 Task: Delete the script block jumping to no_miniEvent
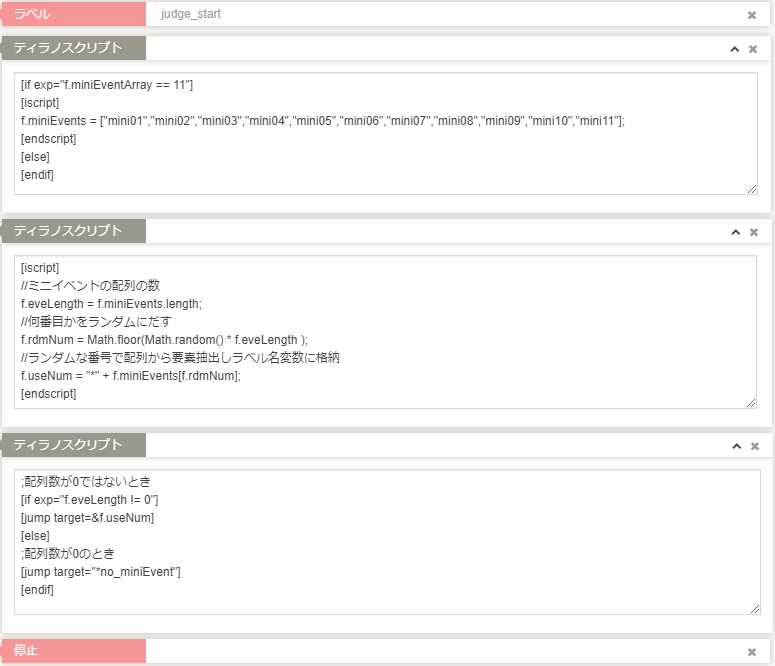point(754,446)
